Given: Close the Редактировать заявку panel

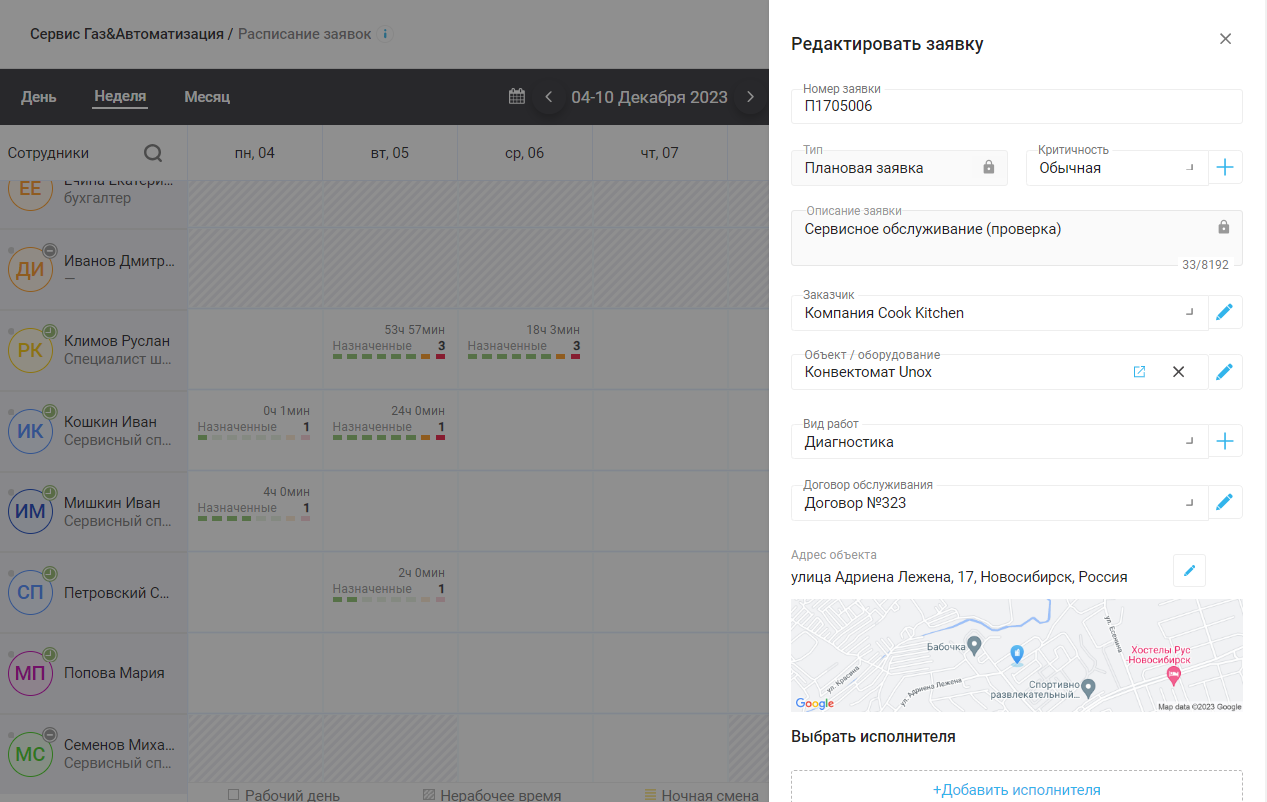Looking at the screenshot, I should coord(1225,39).
